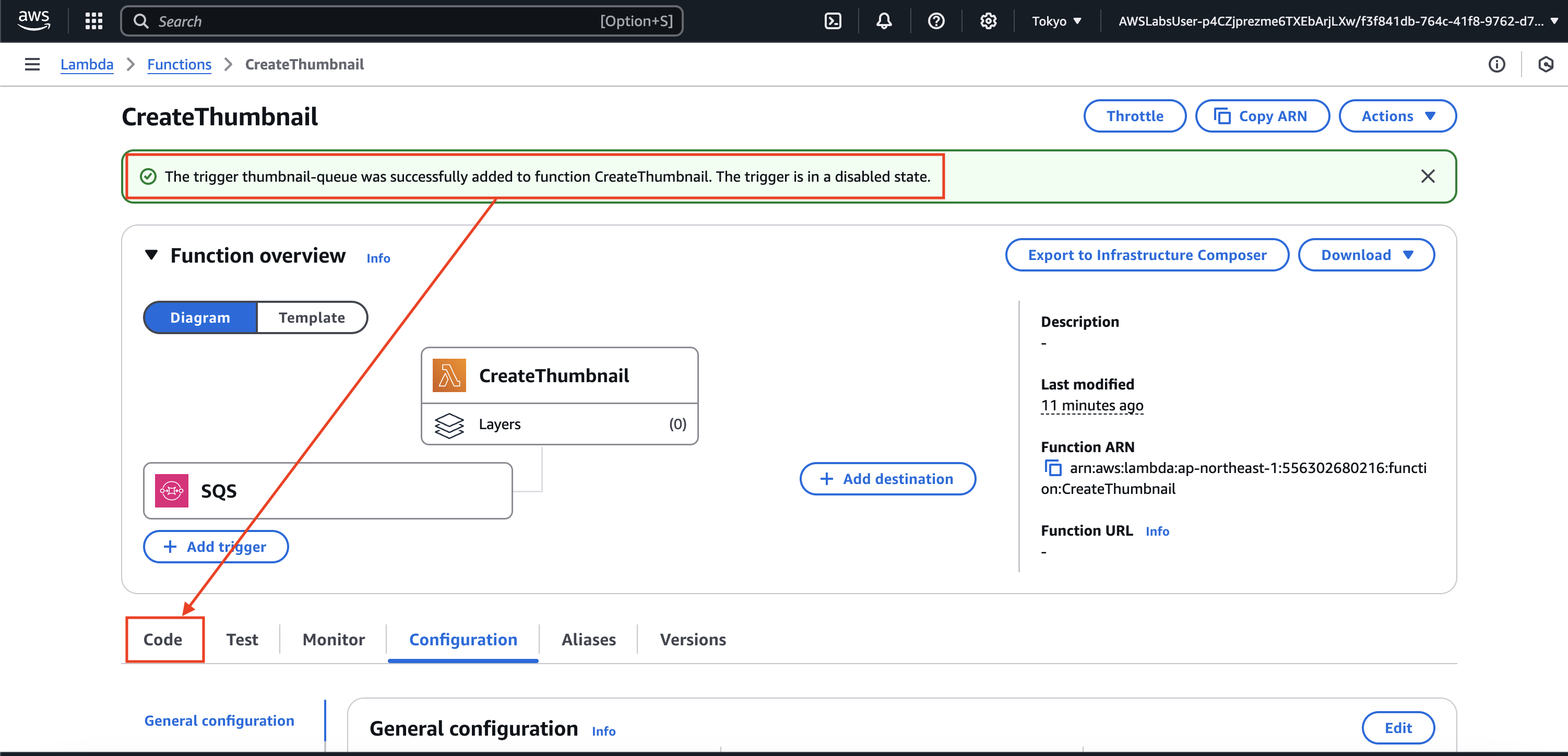Go to the Functions breadcrumb link
Image resolution: width=1568 pixels, height=756 pixels.
(179, 65)
